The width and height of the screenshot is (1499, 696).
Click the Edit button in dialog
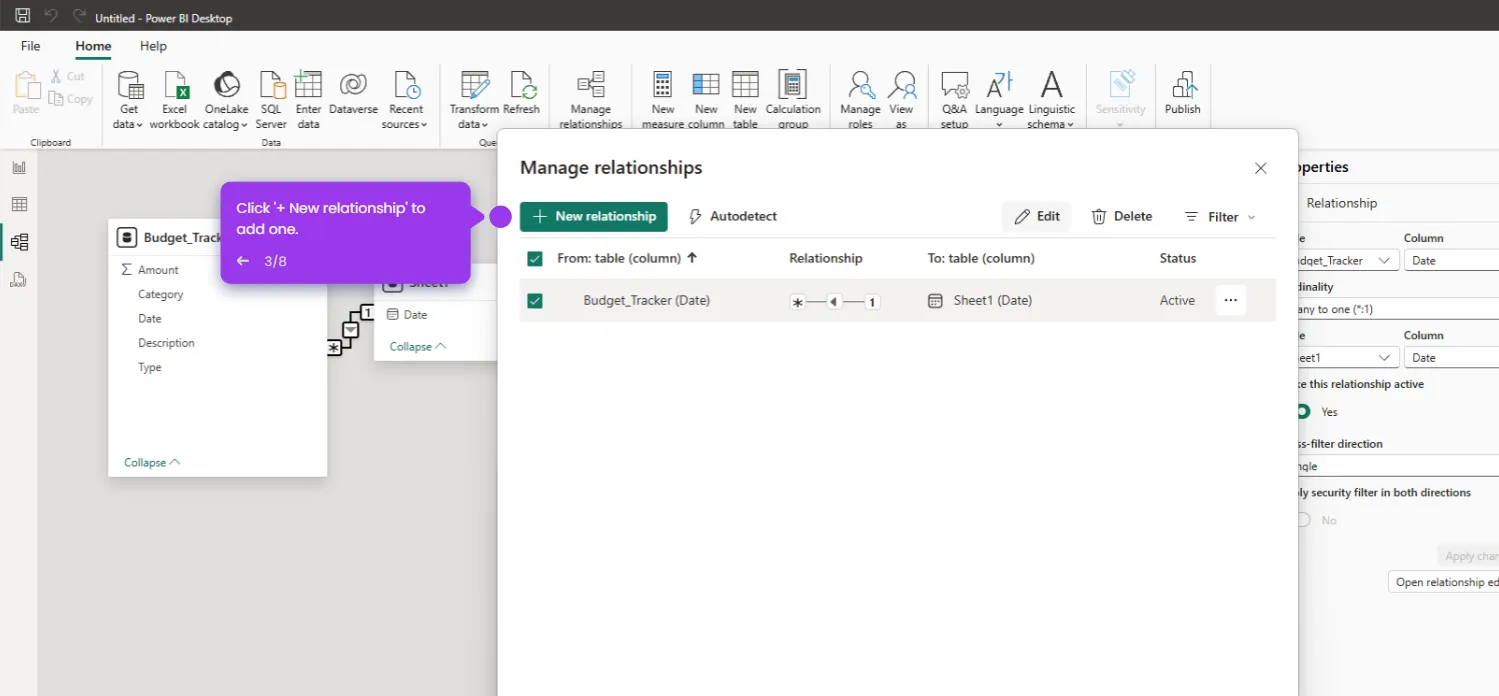tap(1037, 217)
